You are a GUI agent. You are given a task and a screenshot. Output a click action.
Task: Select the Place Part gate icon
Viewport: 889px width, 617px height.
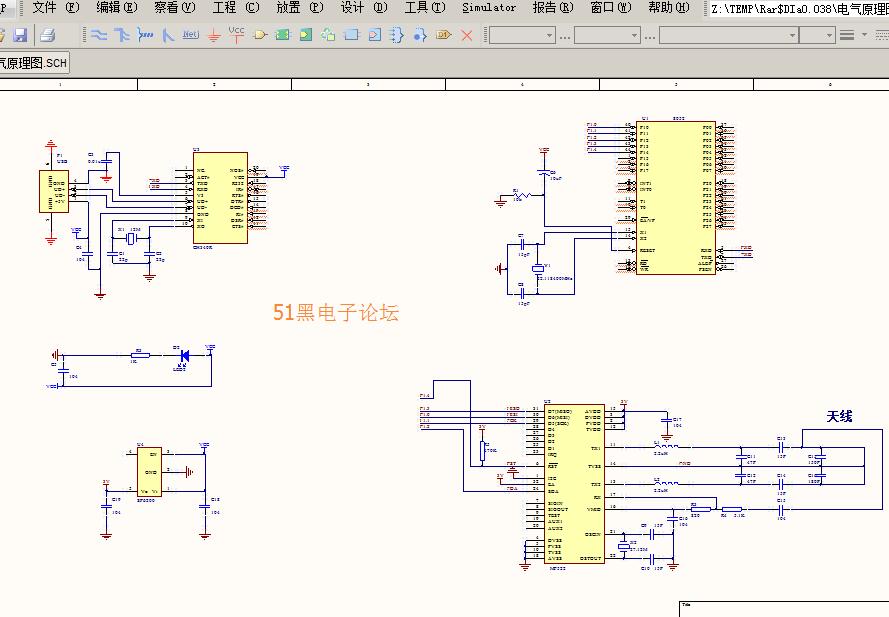click(260, 35)
